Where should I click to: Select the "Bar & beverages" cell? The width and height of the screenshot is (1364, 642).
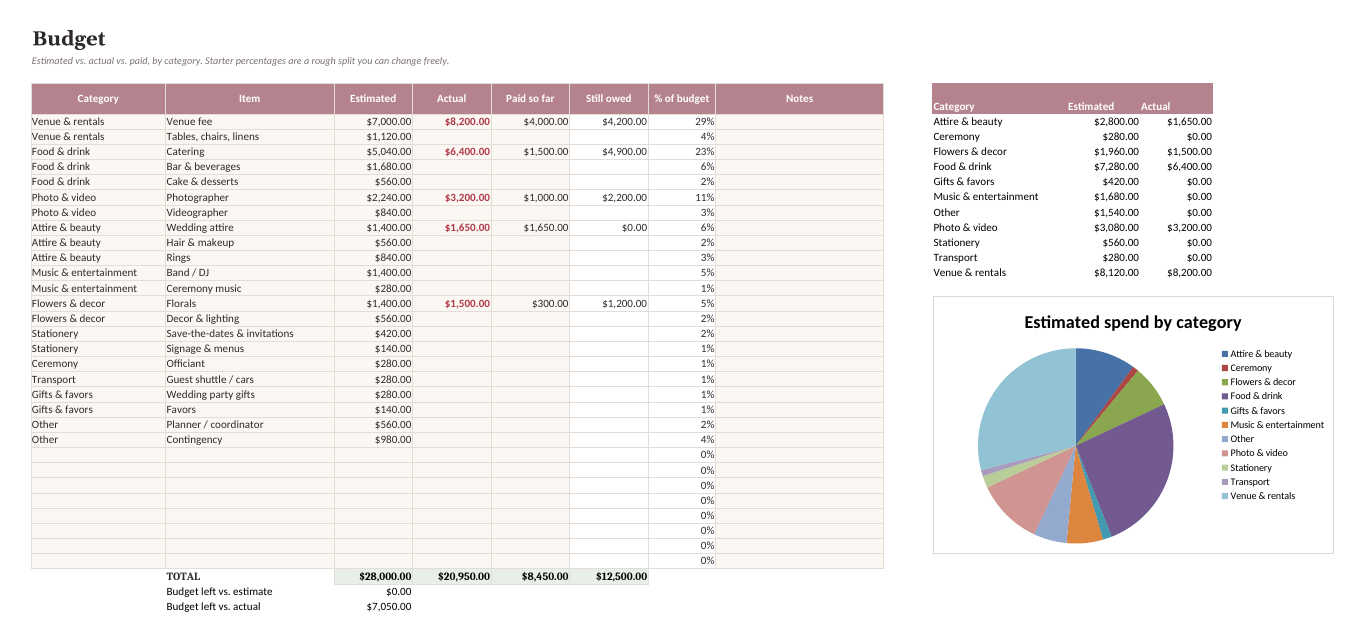[250, 167]
